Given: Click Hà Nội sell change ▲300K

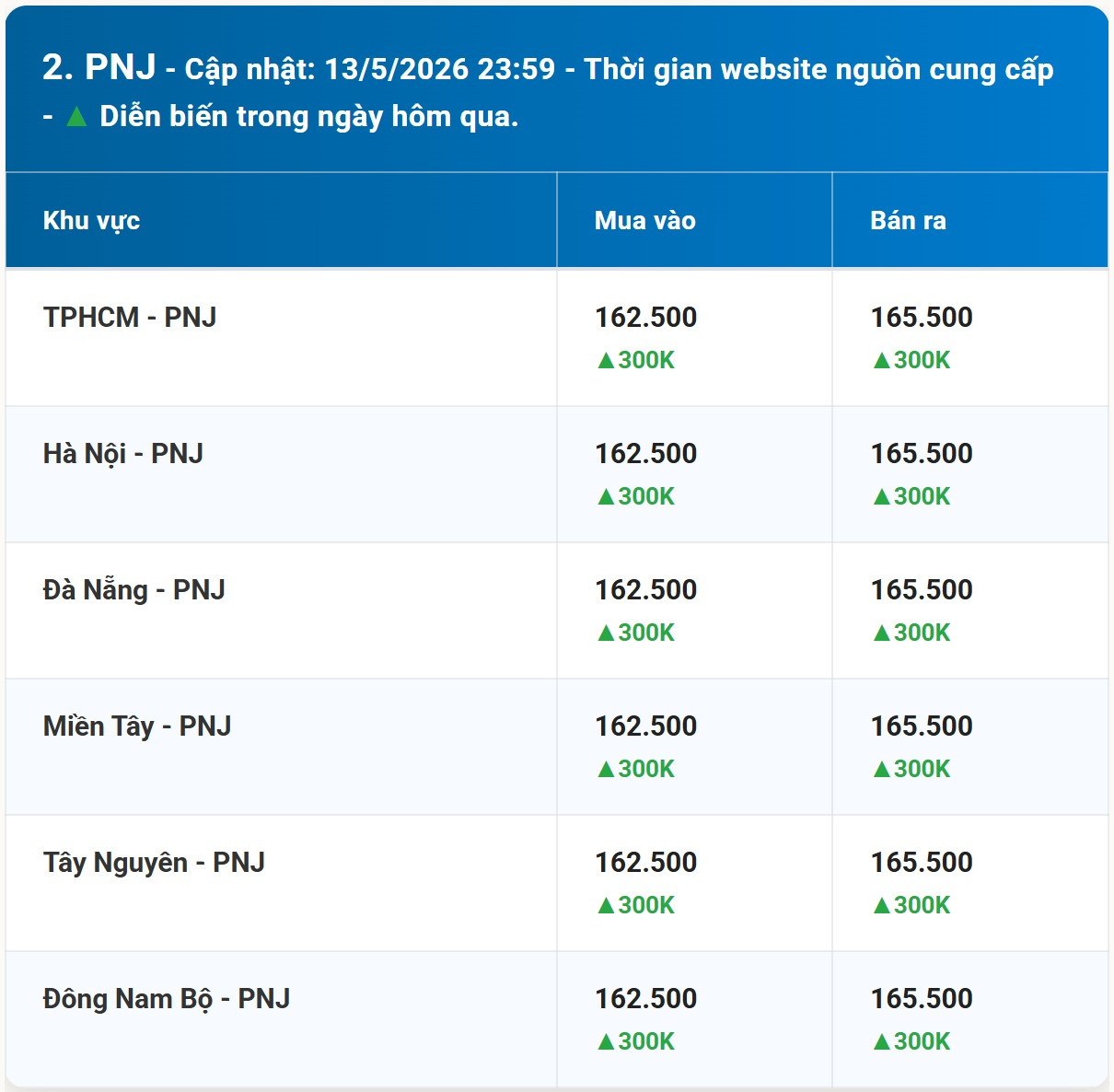Looking at the screenshot, I should (x=911, y=496).
